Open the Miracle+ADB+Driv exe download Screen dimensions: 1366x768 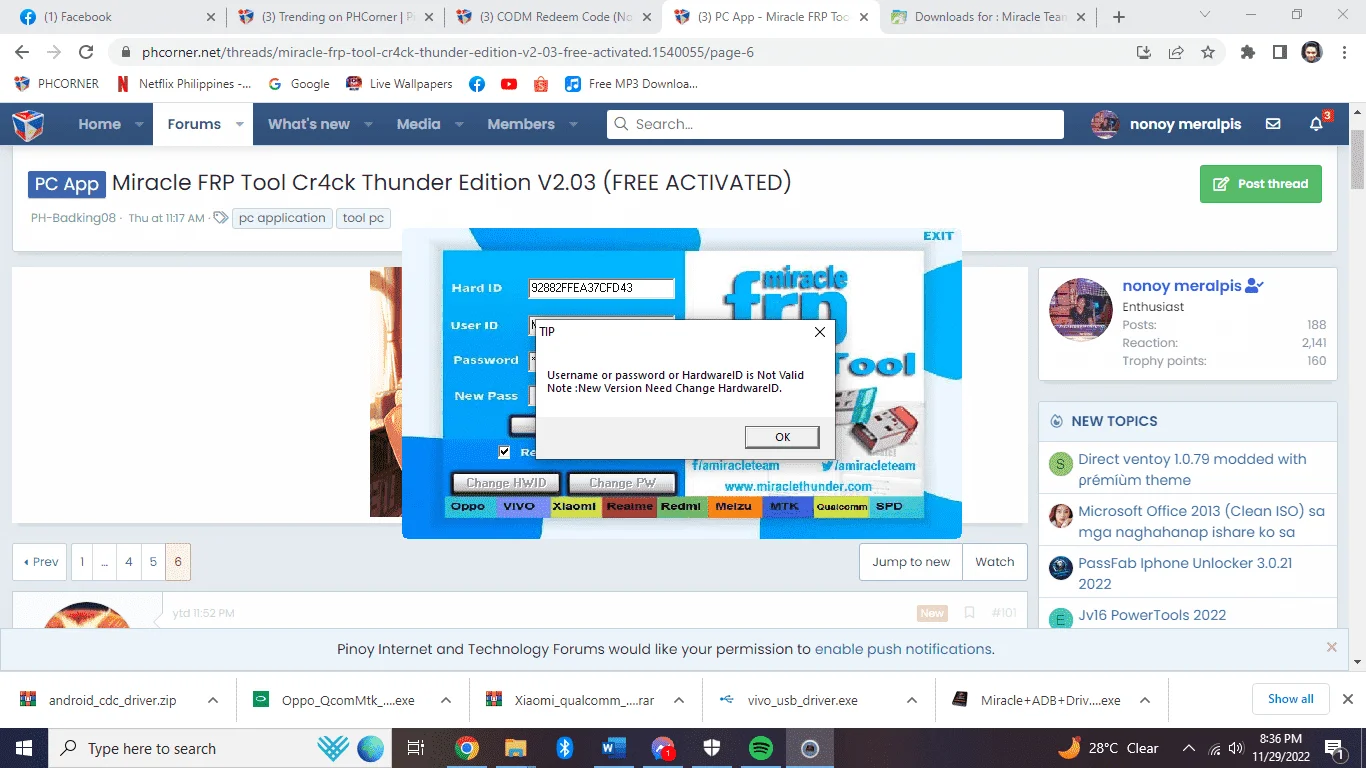pyautogui.click(x=1050, y=700)
